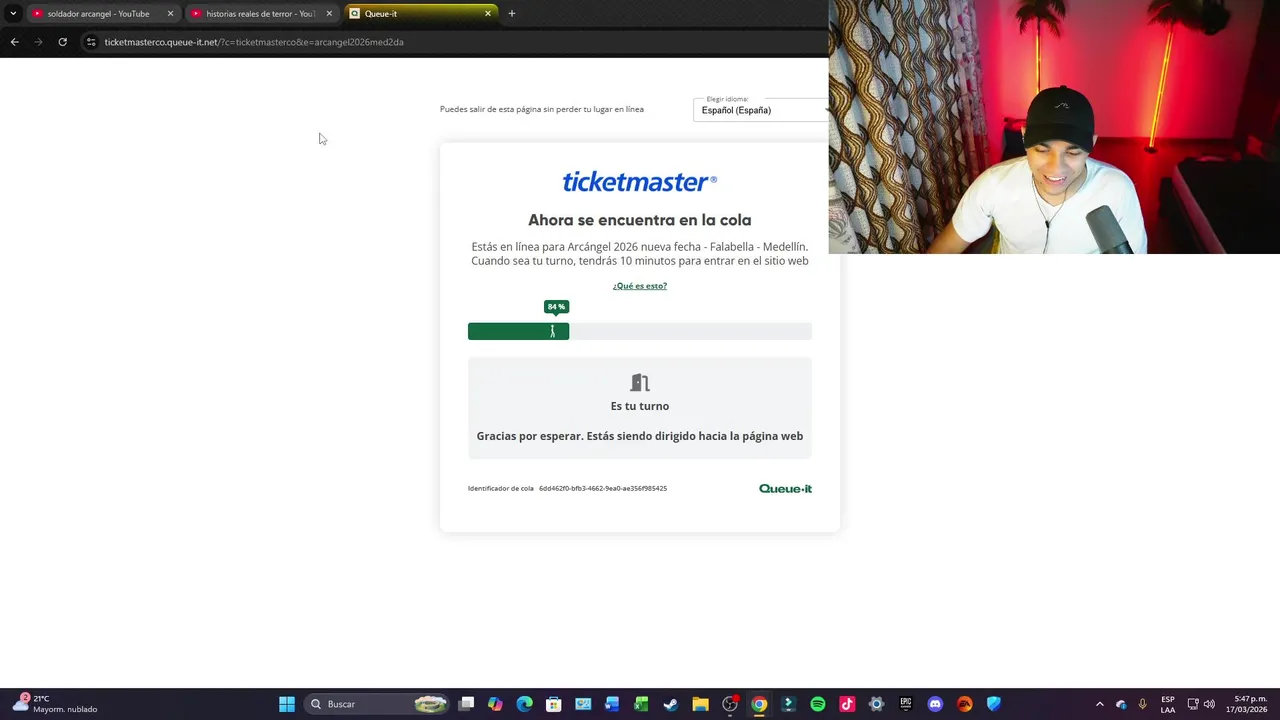Open the network tray icon

coord(1193,704)
